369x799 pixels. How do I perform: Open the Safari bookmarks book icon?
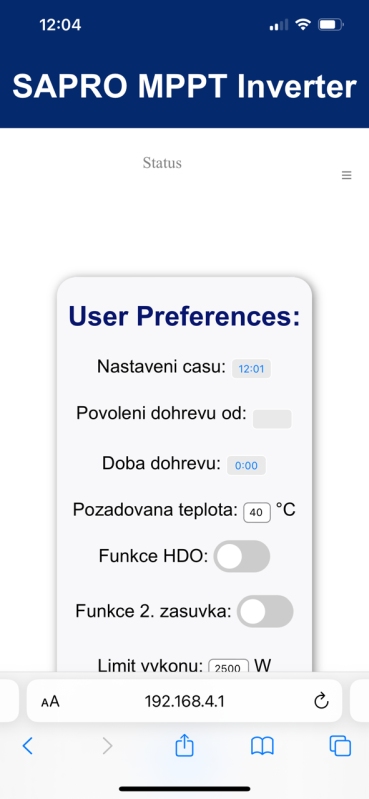262,746
